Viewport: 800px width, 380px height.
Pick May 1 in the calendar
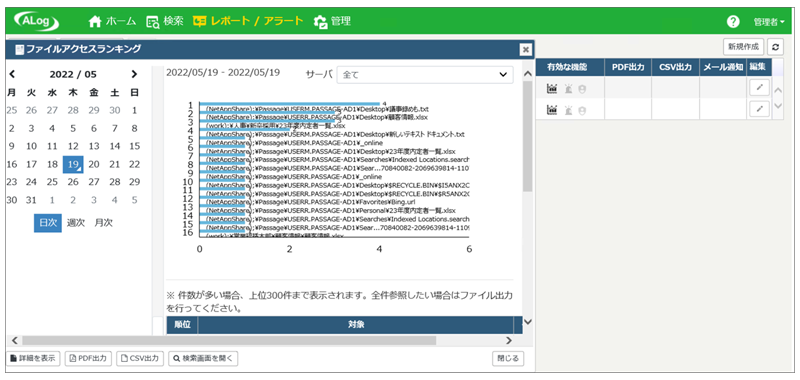[x=135, y=110]
